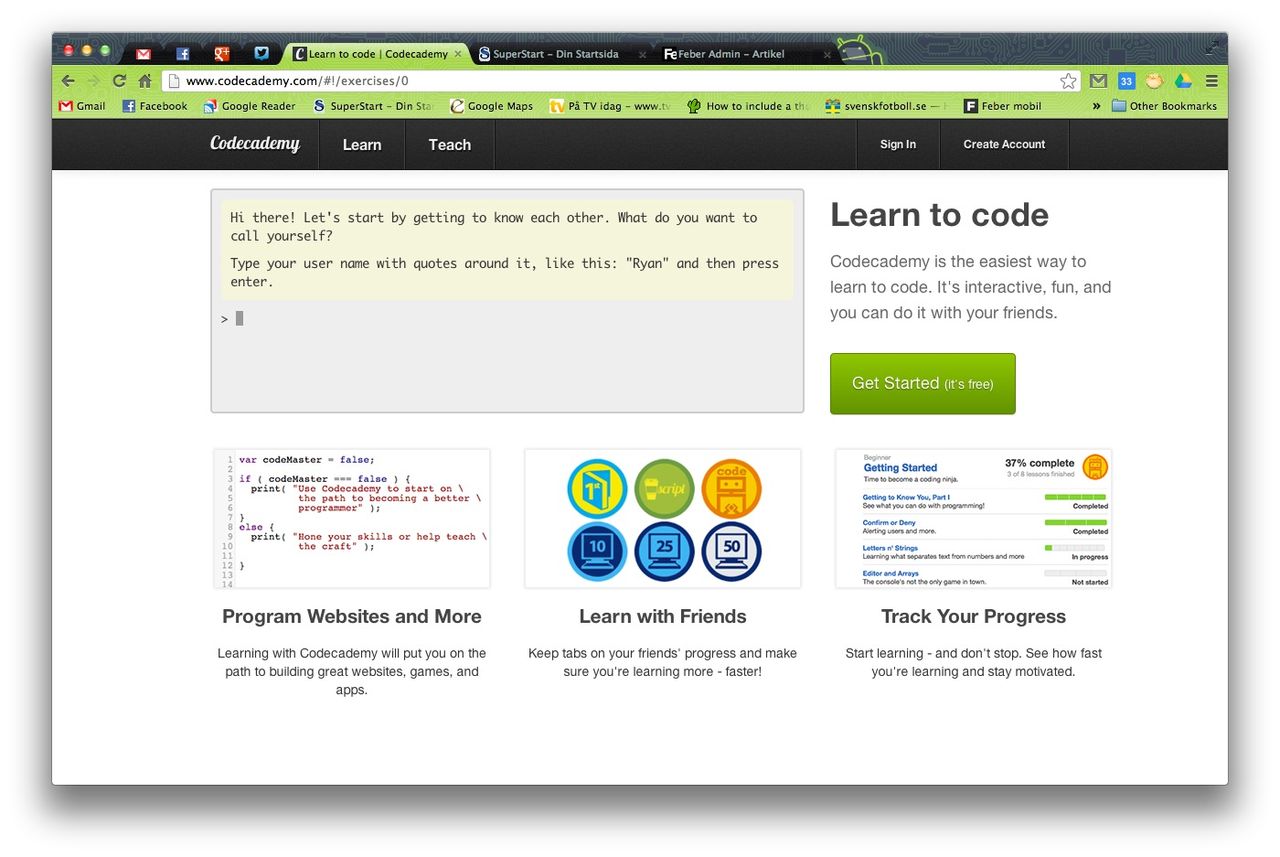The image size is (1280, 857).
Task: Open the Google Drive extension icon
Action: coord(1183,81)
